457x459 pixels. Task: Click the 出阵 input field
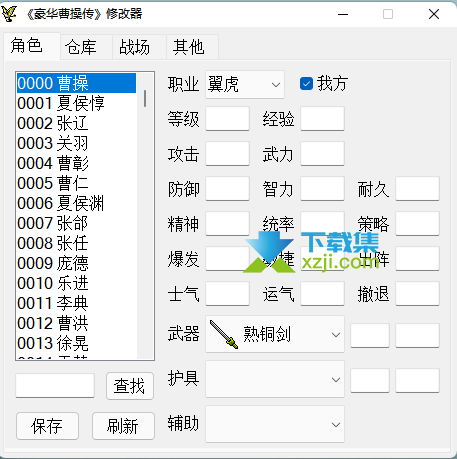[x=417, y=259]
